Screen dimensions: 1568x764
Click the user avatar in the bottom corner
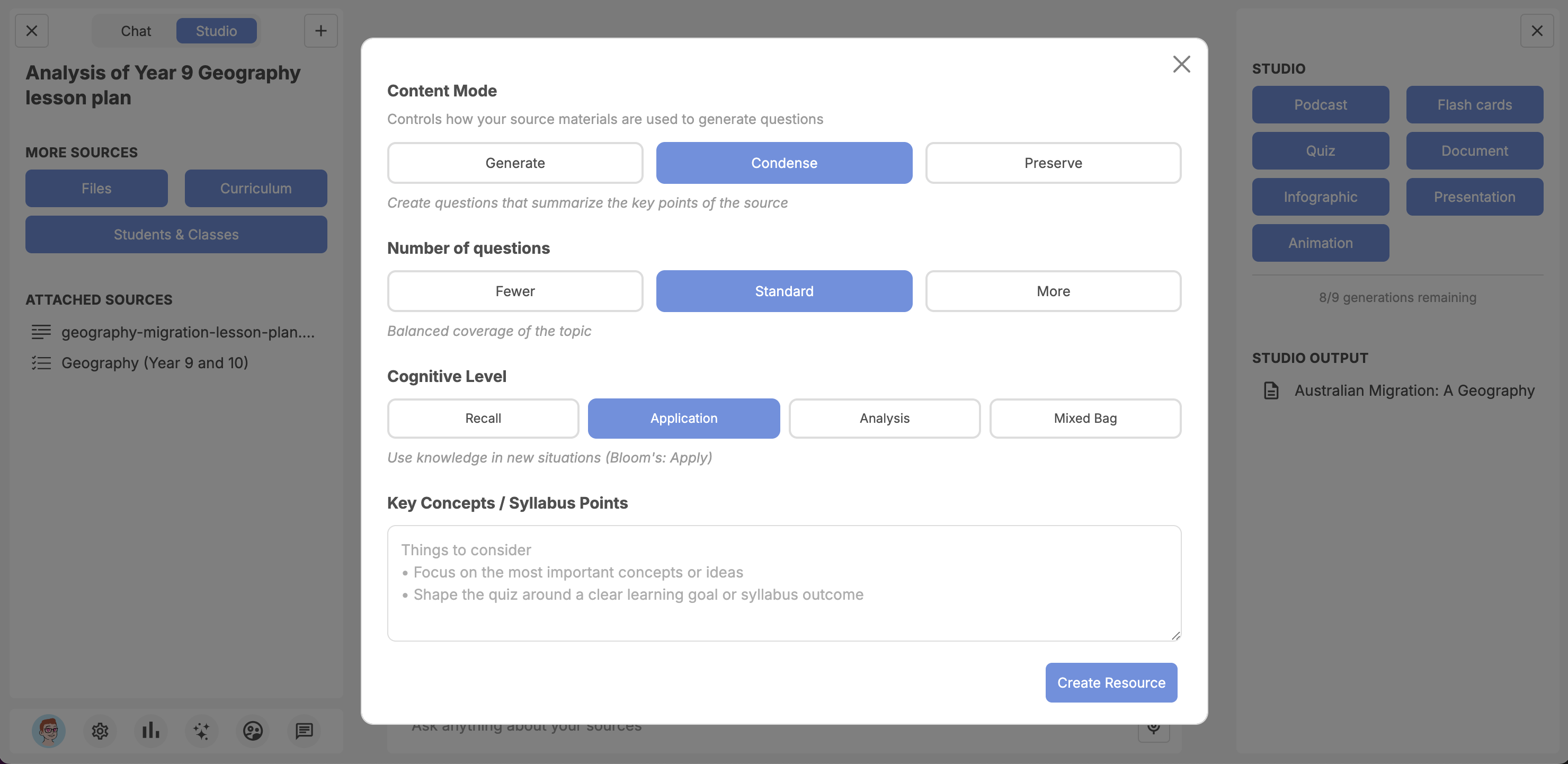click(x=49, y=731)
